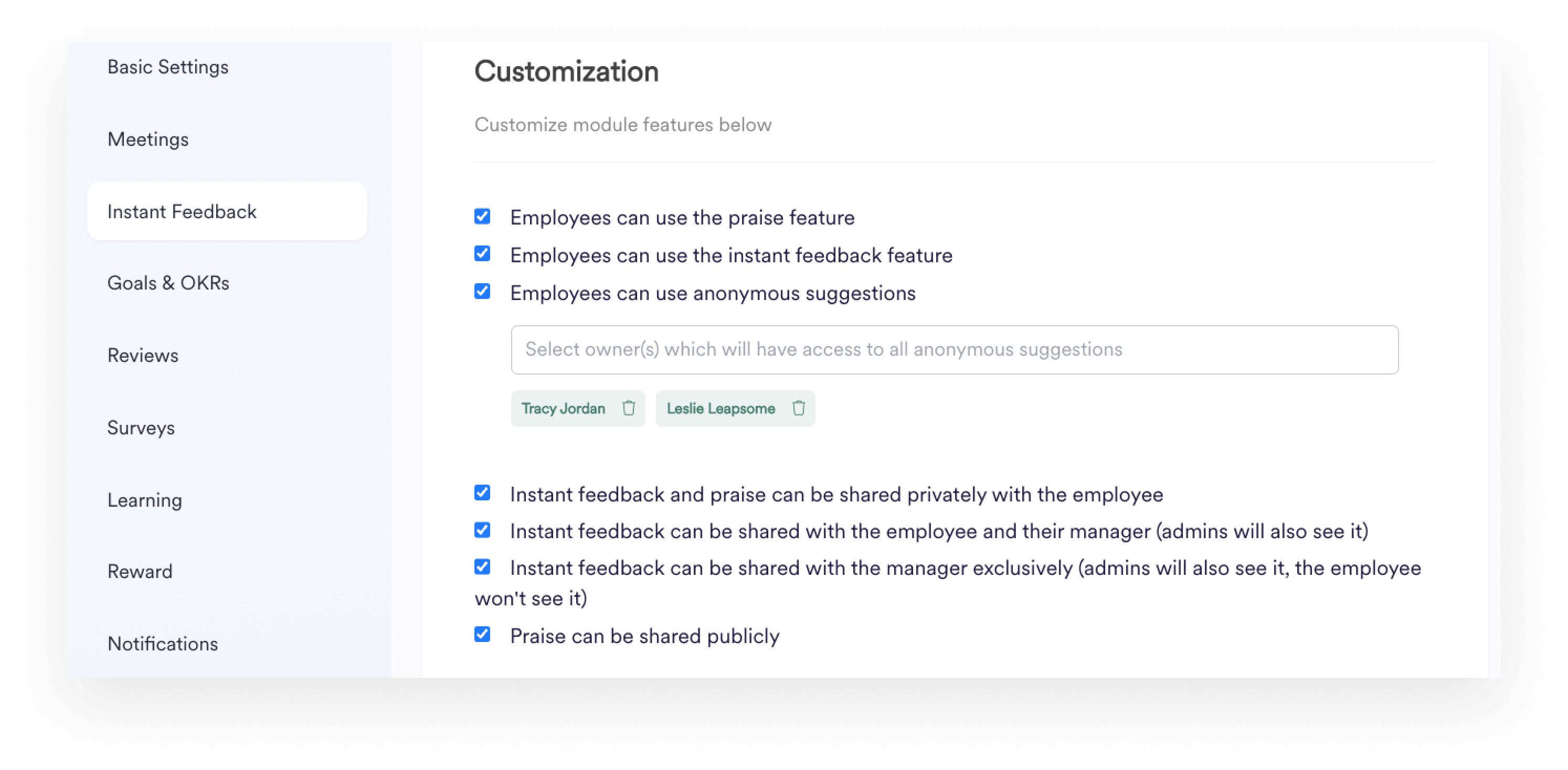This screenshot has width=1568, height=770.
Task: Open Basic Settings in sidebar
Action: point(168,67)
